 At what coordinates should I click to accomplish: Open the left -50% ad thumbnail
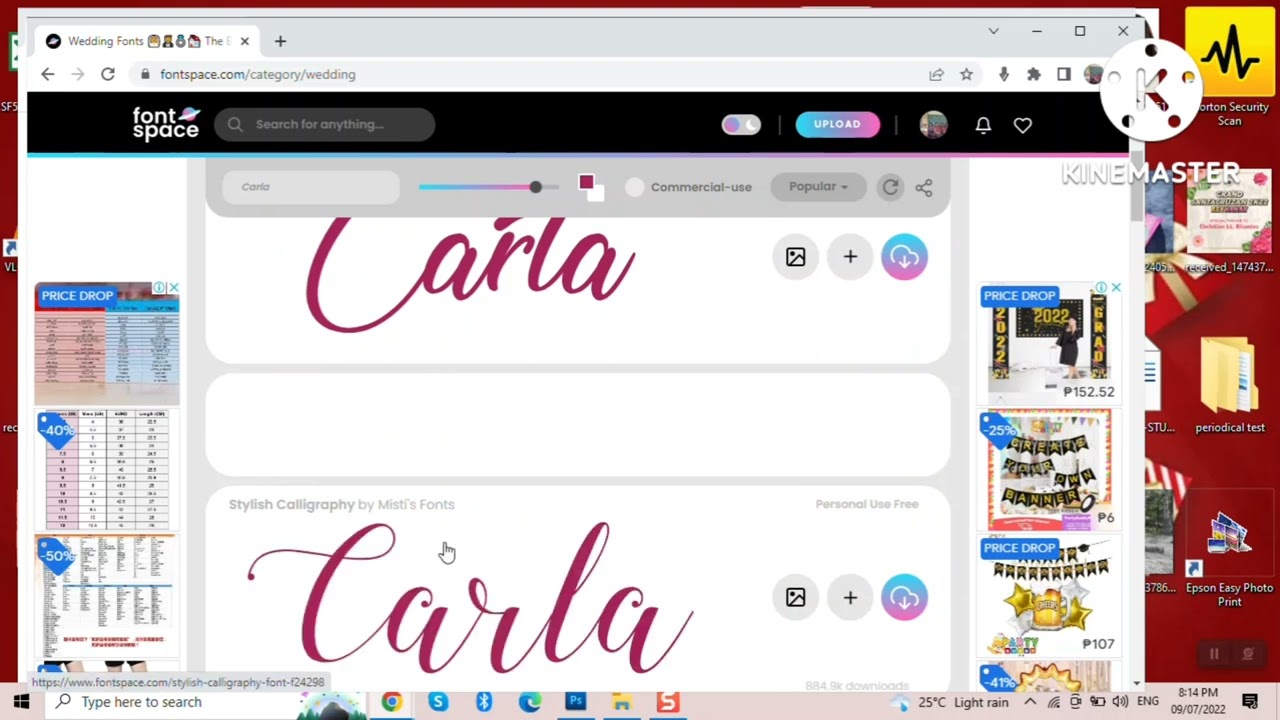[x=107, y=596]
